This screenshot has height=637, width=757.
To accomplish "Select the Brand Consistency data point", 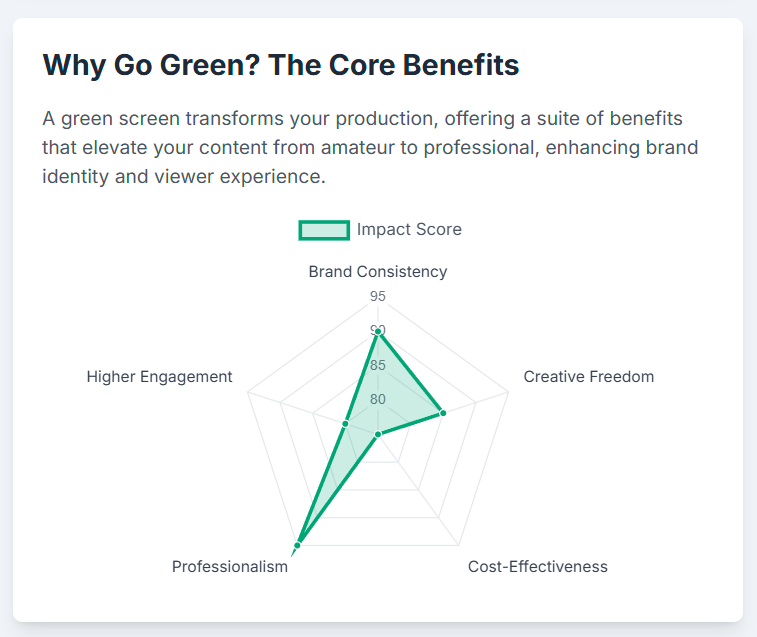I will [378, 331].
